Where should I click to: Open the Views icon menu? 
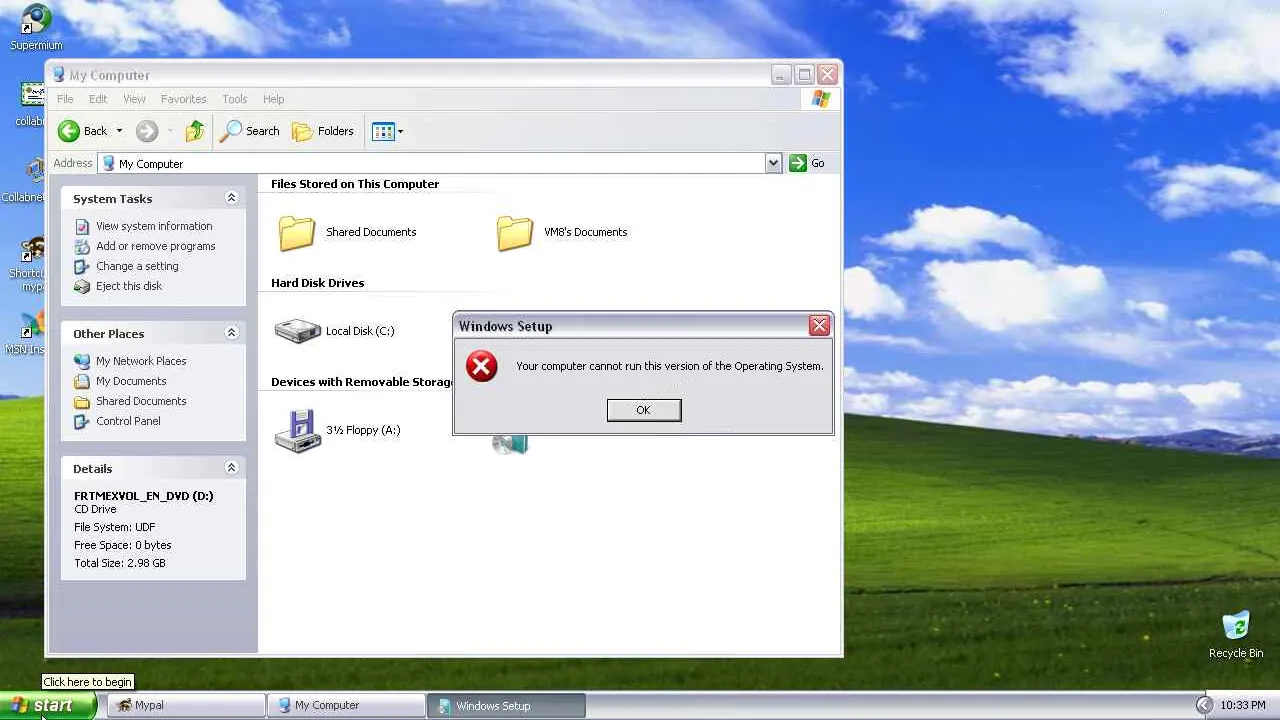(382, 131)
